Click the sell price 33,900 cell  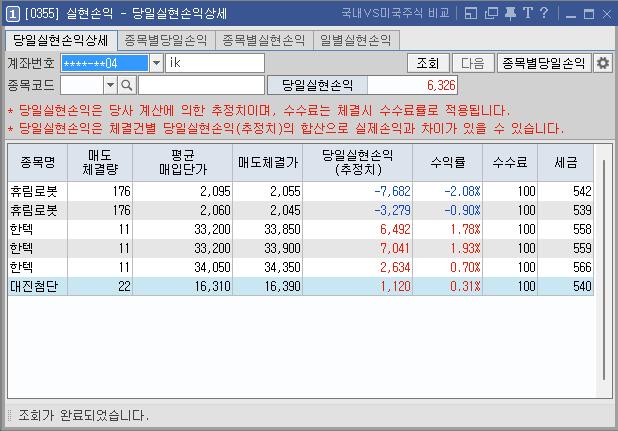tap(268, 248)
